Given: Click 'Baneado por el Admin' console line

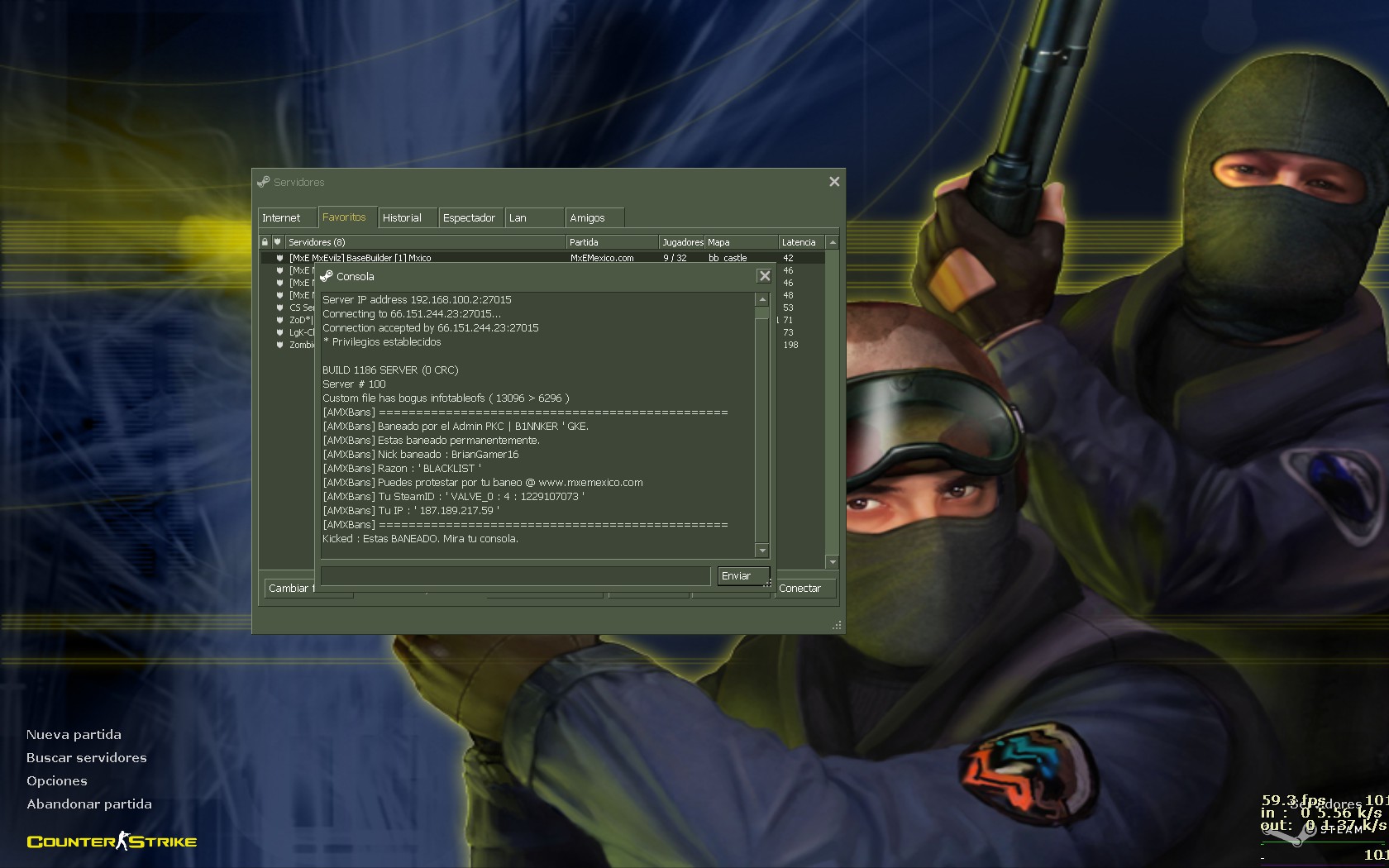Looking at the screenshot, I should [x=456, y=427].
